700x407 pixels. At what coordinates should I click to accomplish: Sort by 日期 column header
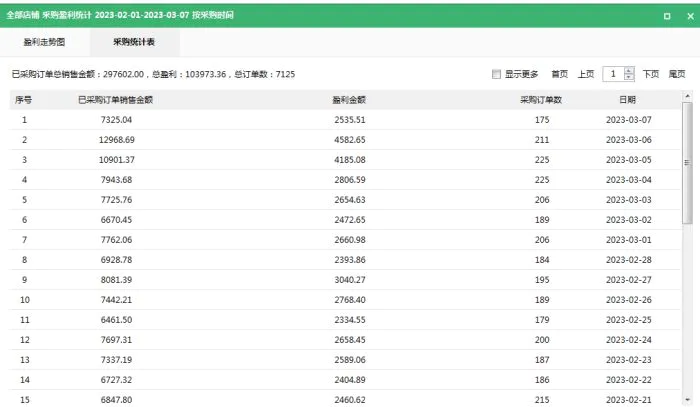pyautogui.click(x=627, y=100)
